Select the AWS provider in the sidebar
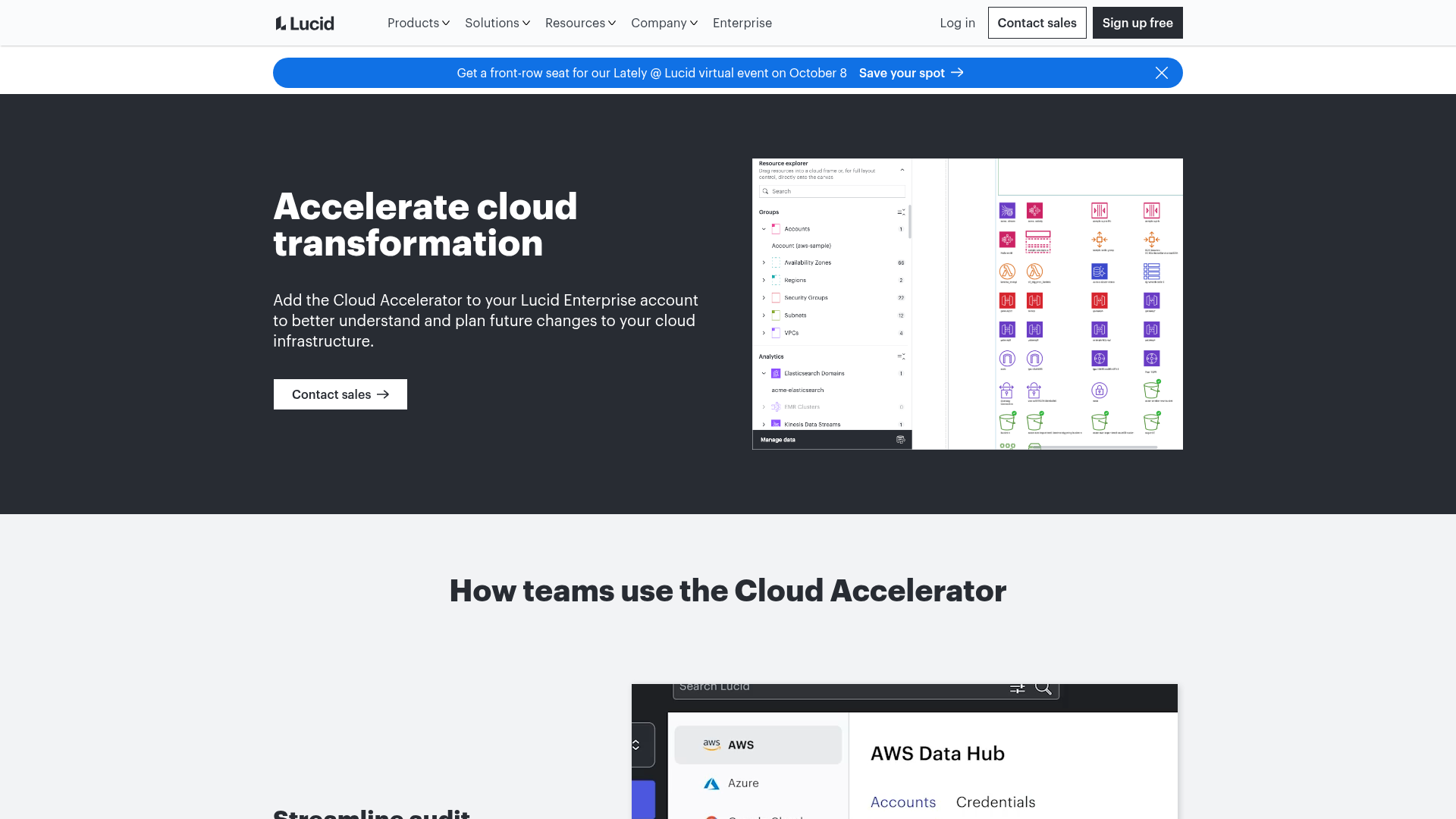The image size is (1456, 819). click(758, 745)
